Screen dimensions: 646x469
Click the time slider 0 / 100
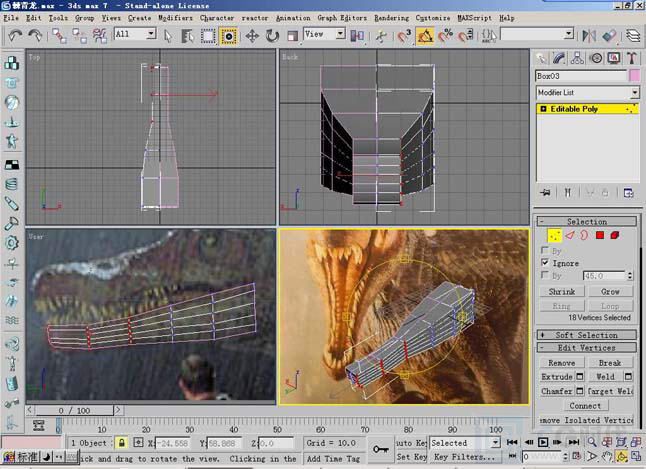74,410
